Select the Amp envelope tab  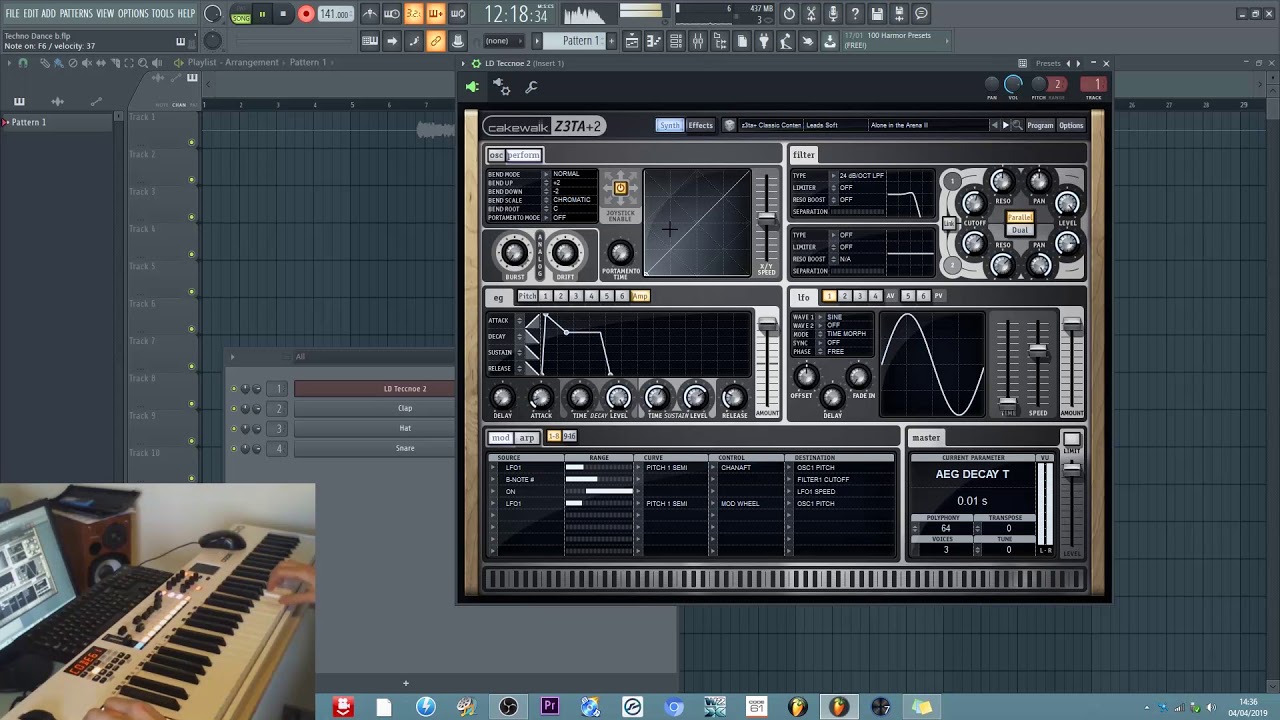click(640, 296)
